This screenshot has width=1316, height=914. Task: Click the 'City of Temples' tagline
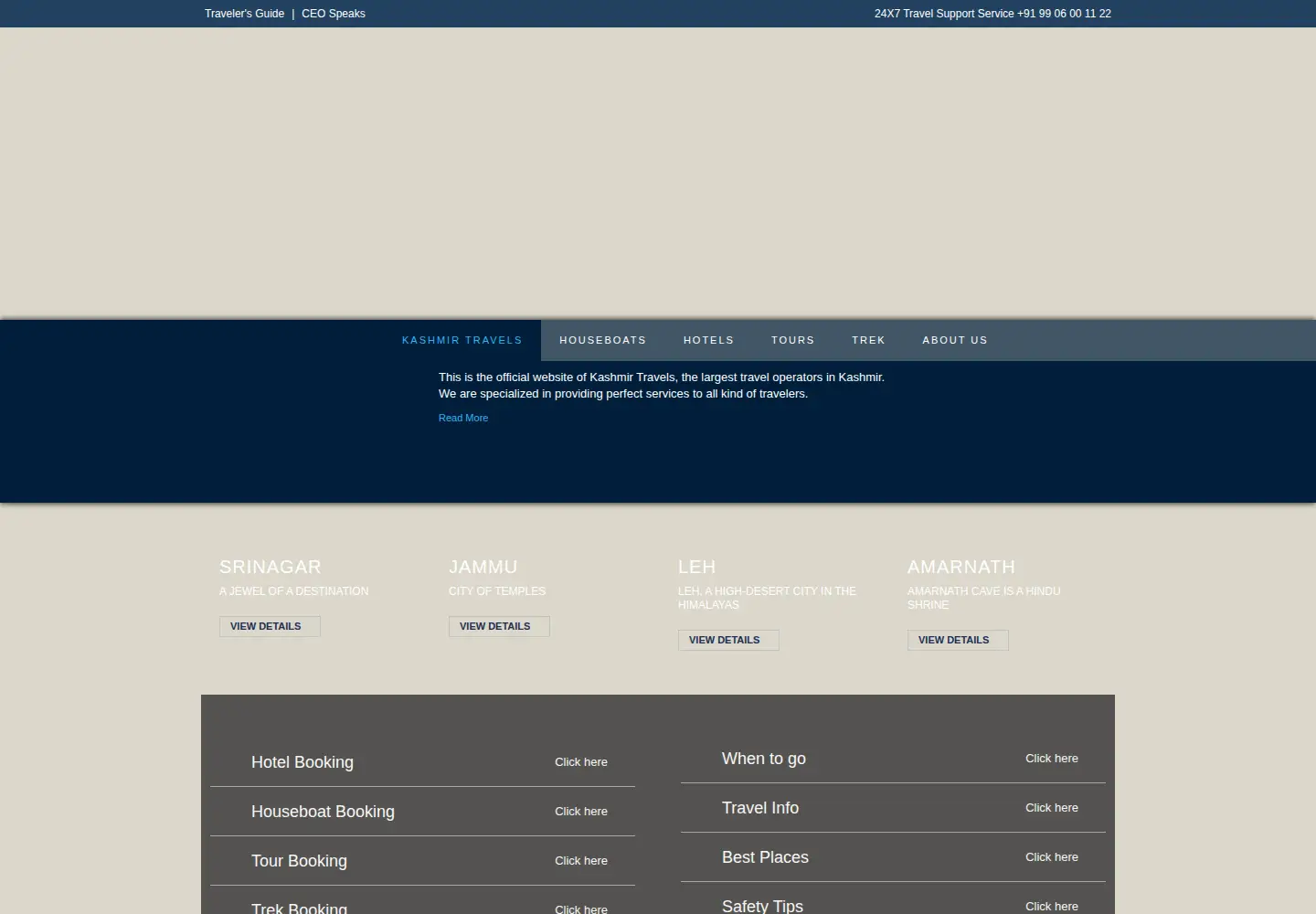pos(497,591)
